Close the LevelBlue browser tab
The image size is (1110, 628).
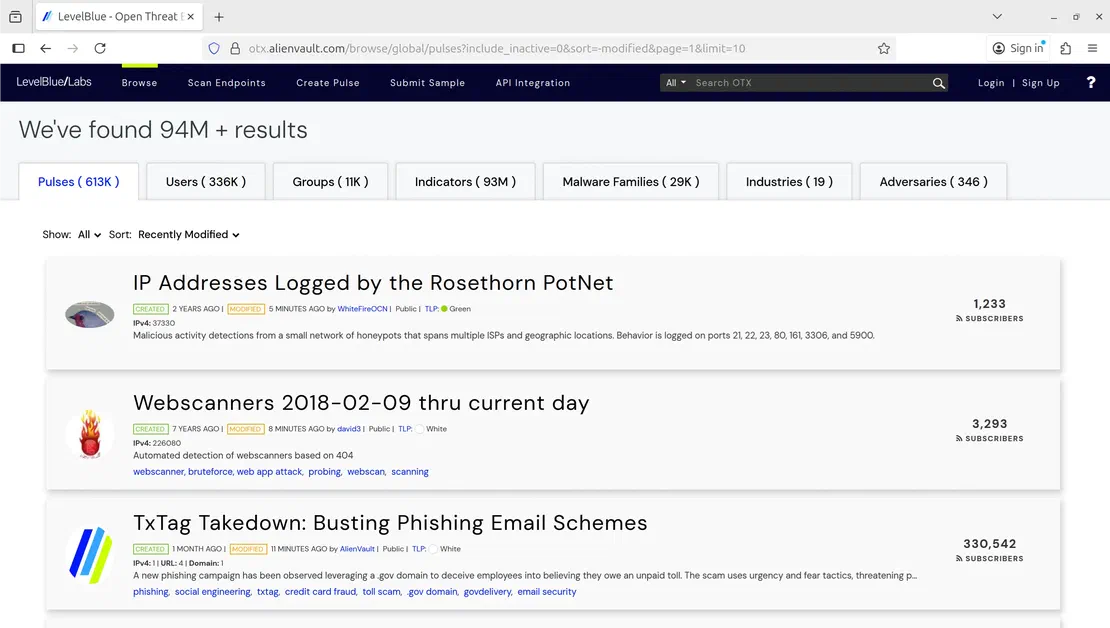coord(190,16)
